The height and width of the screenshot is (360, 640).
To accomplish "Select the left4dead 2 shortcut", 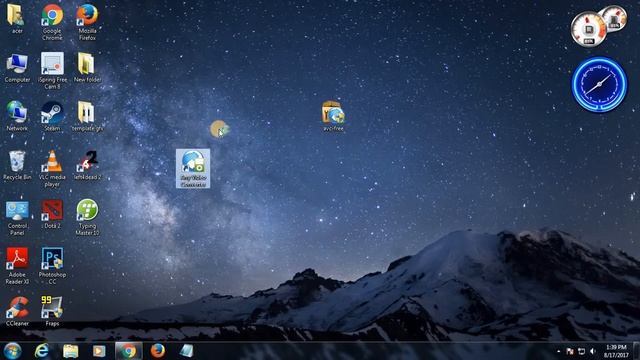I will (x=87, y=165).
